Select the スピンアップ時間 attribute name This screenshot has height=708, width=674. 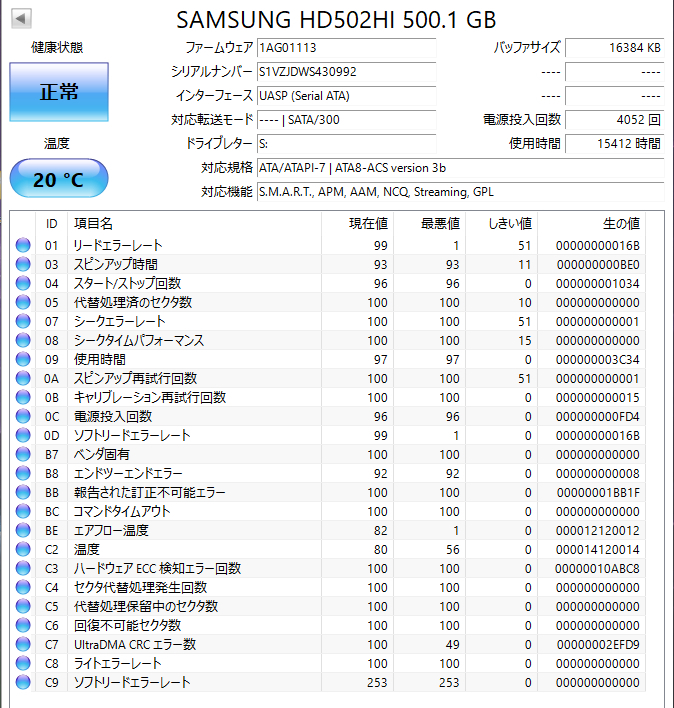point(116,264)
